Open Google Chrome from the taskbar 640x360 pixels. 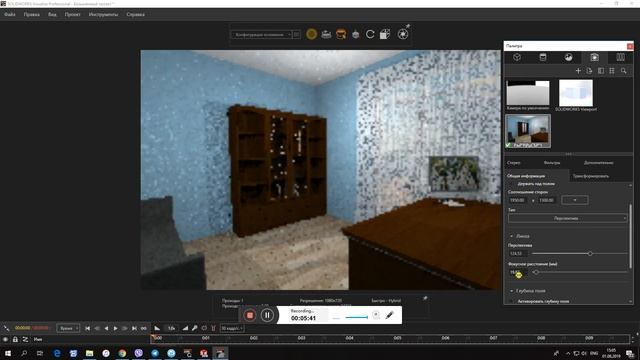click(122, 353)
